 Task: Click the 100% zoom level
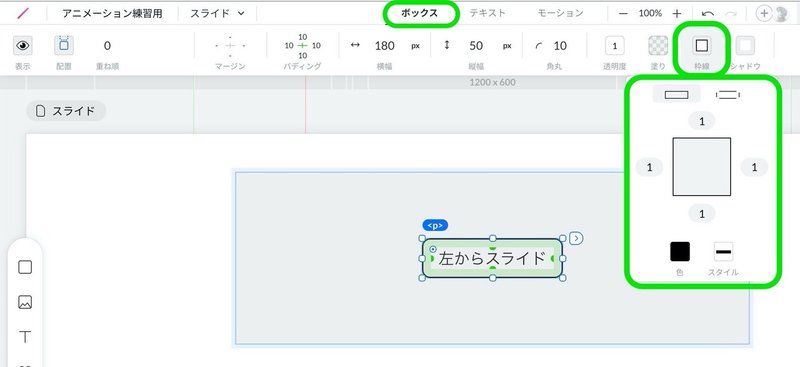pos(650,13)
